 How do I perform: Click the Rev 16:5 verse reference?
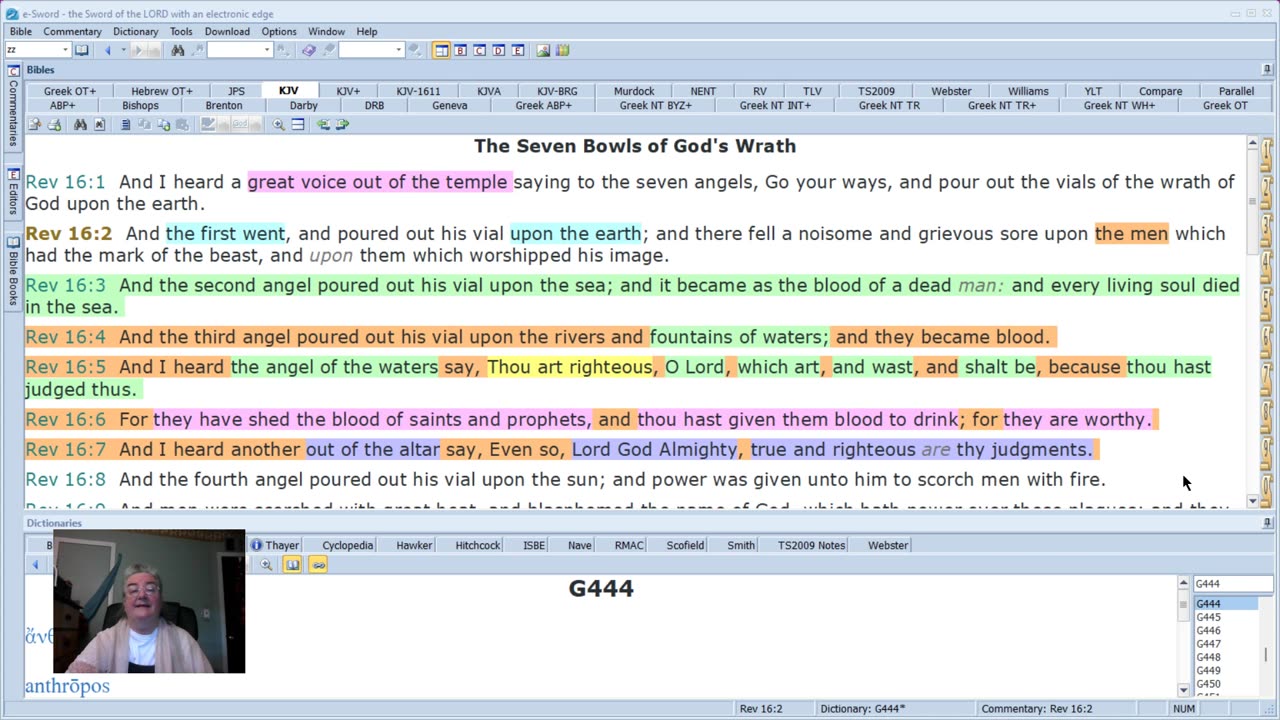click(x=65, y=367)
